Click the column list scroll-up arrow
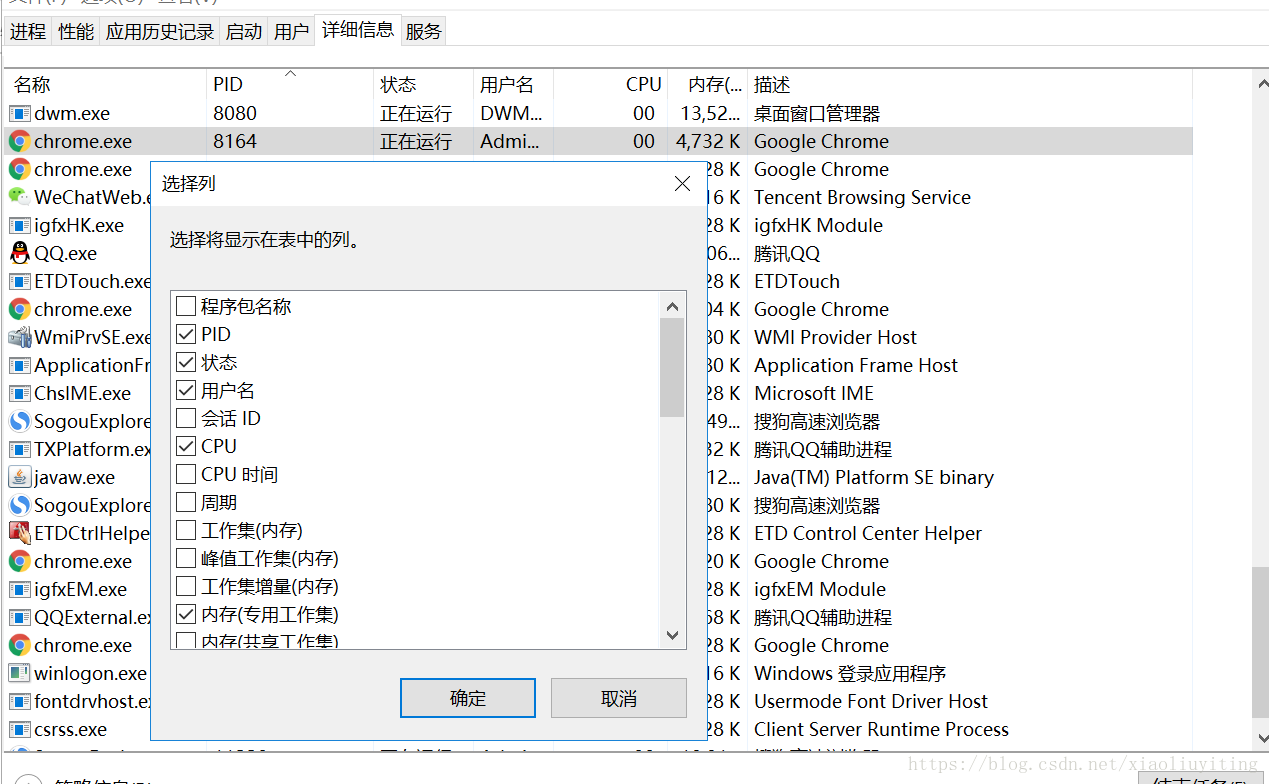The width and height of the screenshot is (1269, 784). coord(672,306)
